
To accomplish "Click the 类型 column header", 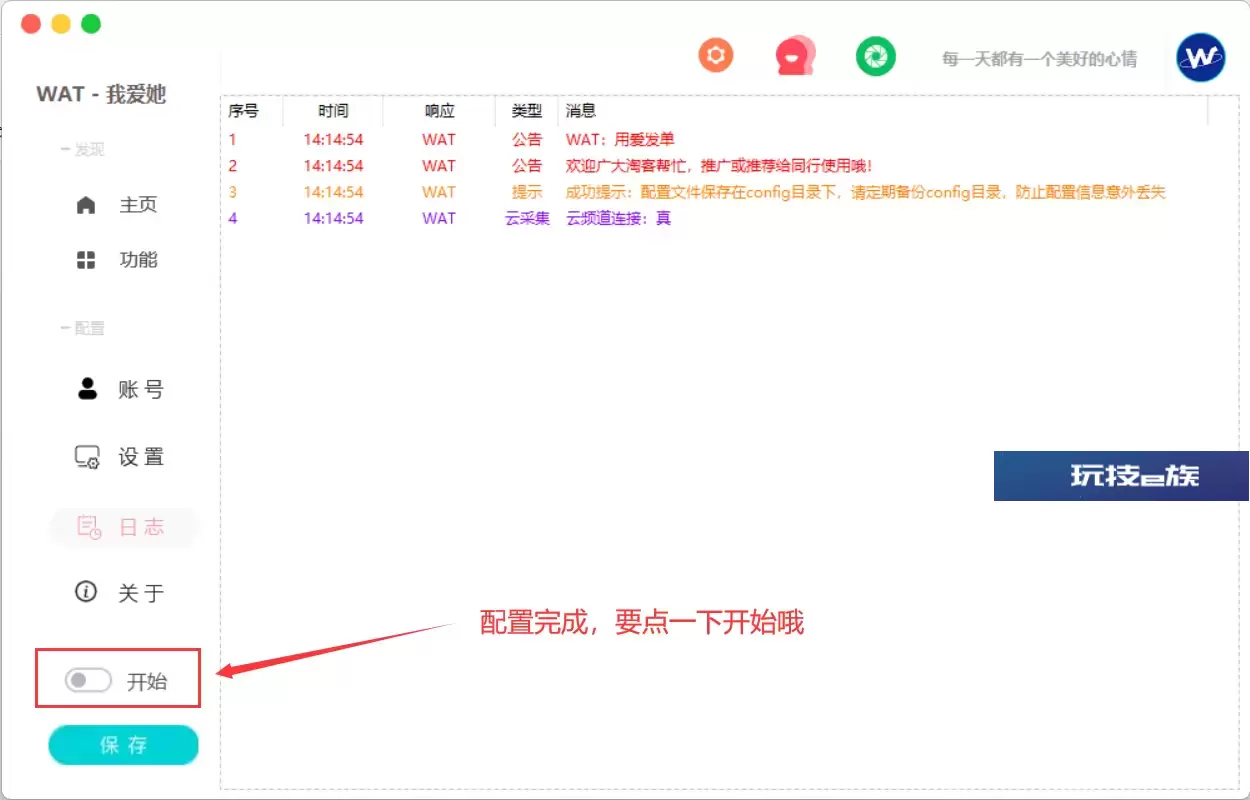I will 526,111.
